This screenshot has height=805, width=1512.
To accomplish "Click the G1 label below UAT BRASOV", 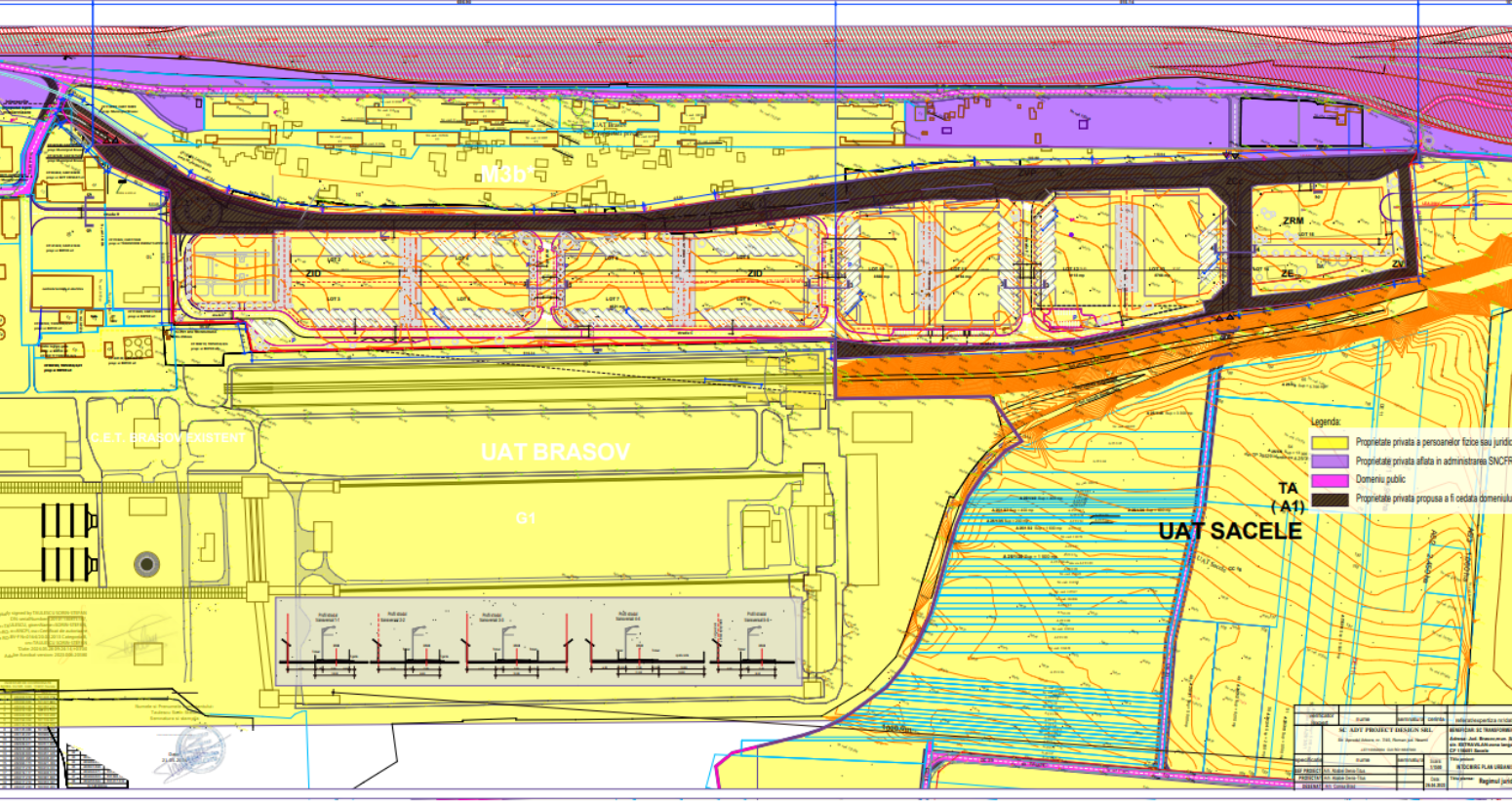I will pyautogui.click(x=526, y=518).
